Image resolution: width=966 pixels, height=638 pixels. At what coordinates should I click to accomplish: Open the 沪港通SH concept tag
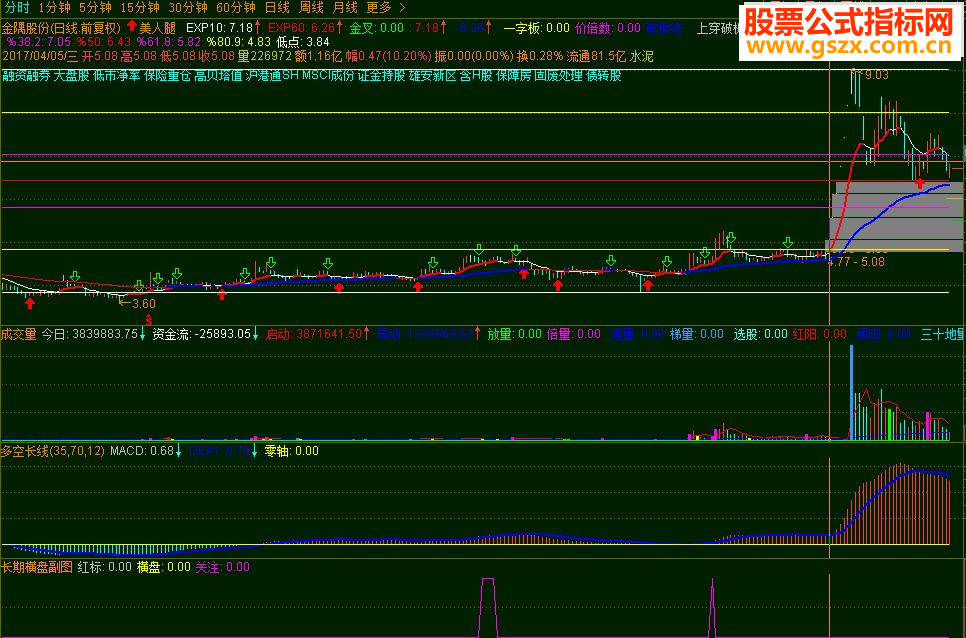click(272, 76)
